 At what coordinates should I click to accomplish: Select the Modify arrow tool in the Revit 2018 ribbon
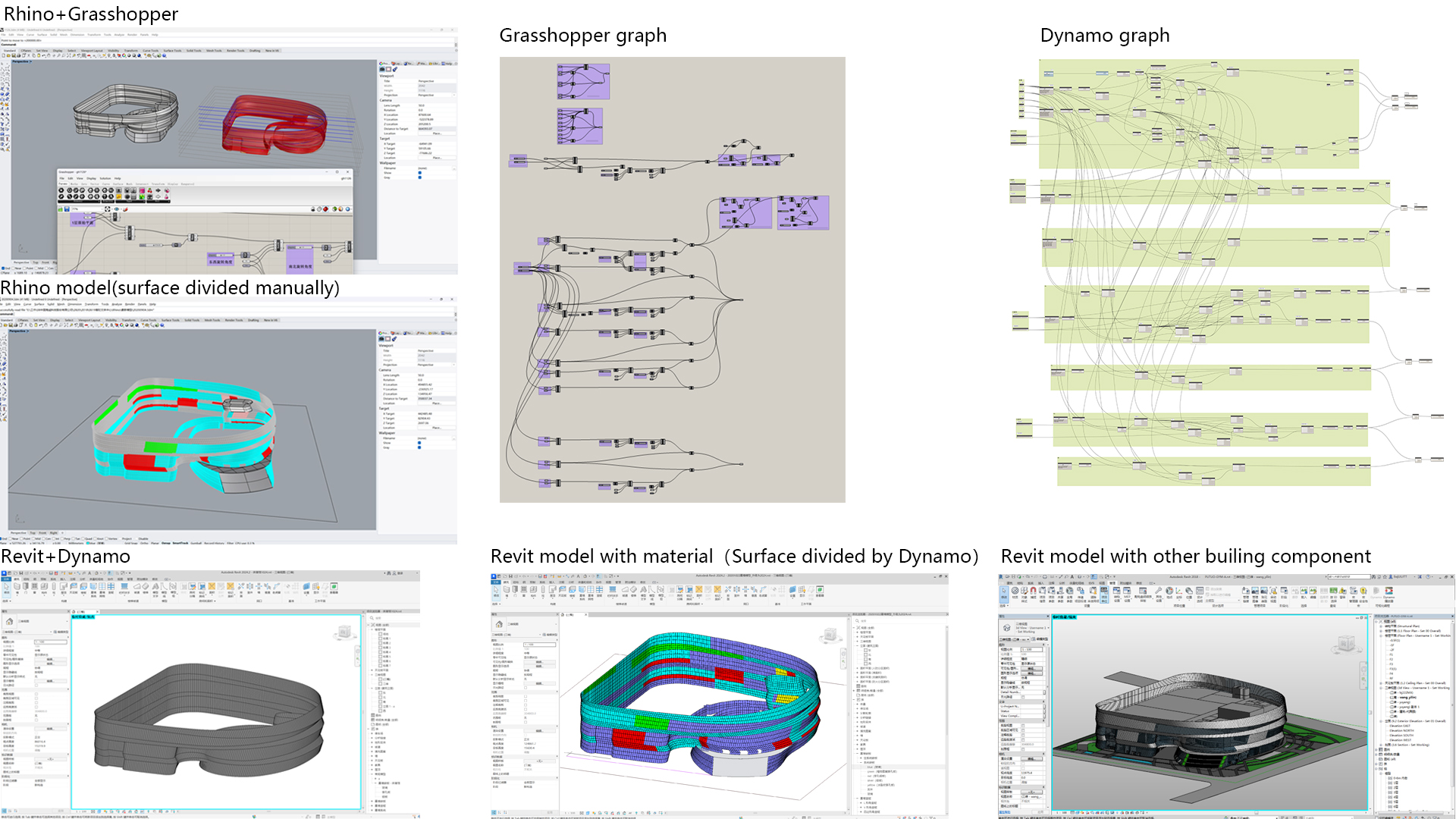(x=1004, y=591)
